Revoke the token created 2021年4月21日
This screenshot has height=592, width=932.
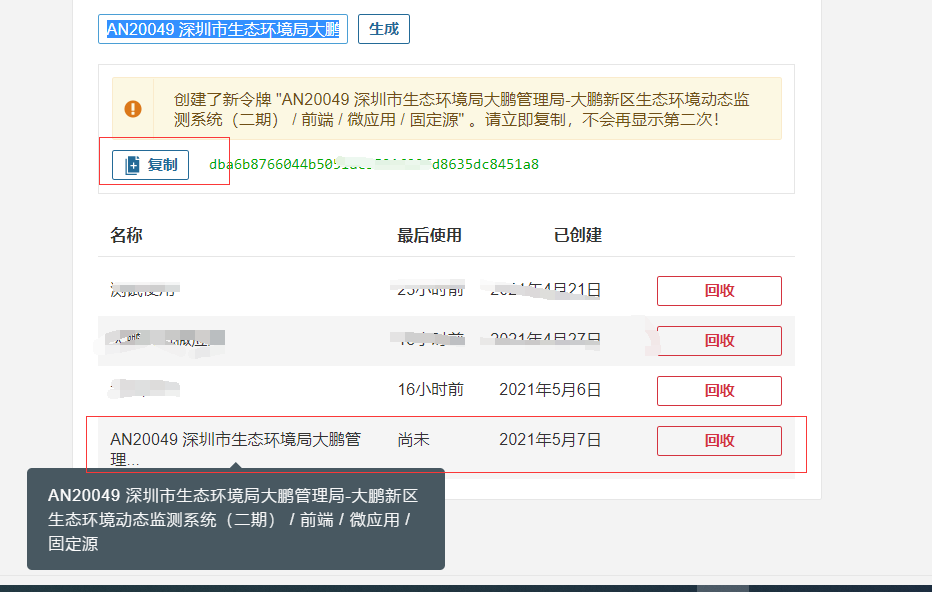[719, 291]
